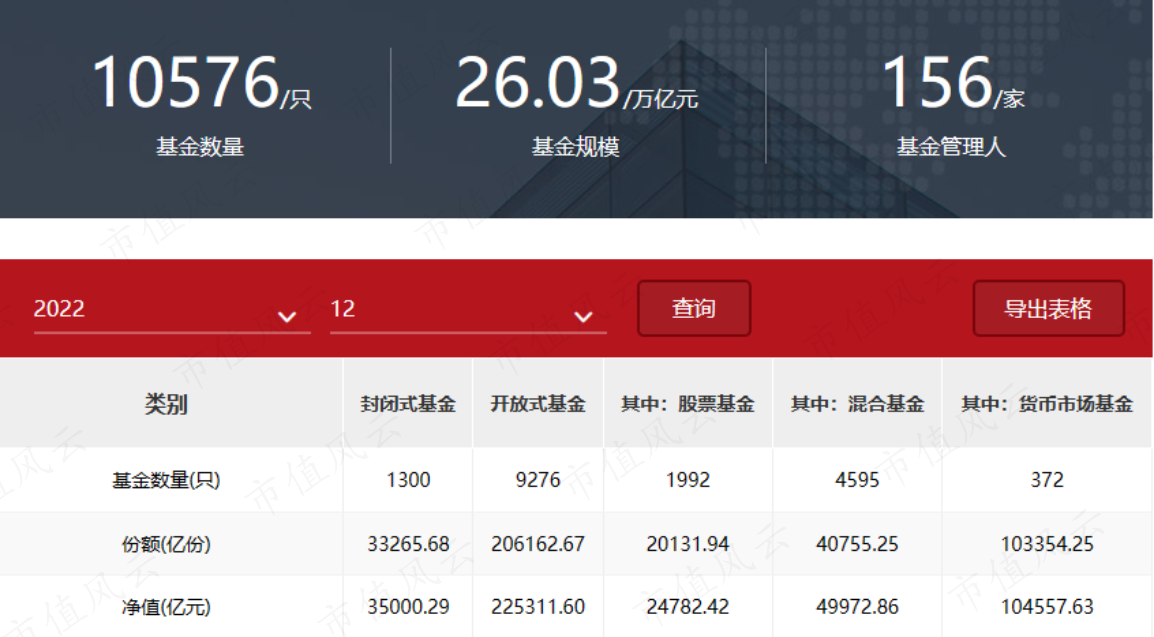This screenshot has height=637, width=1154.
Task: Click the year dropdown chevron arrow
Action: (287, 317)
